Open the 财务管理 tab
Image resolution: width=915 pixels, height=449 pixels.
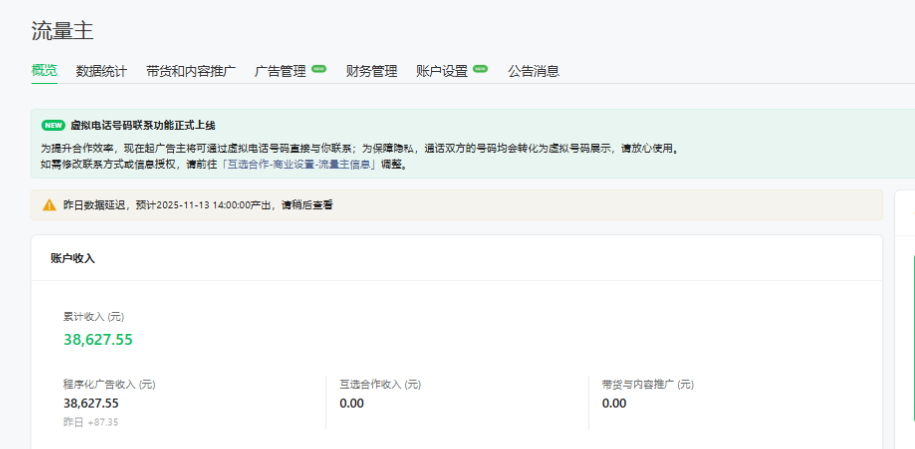[371, 71]
